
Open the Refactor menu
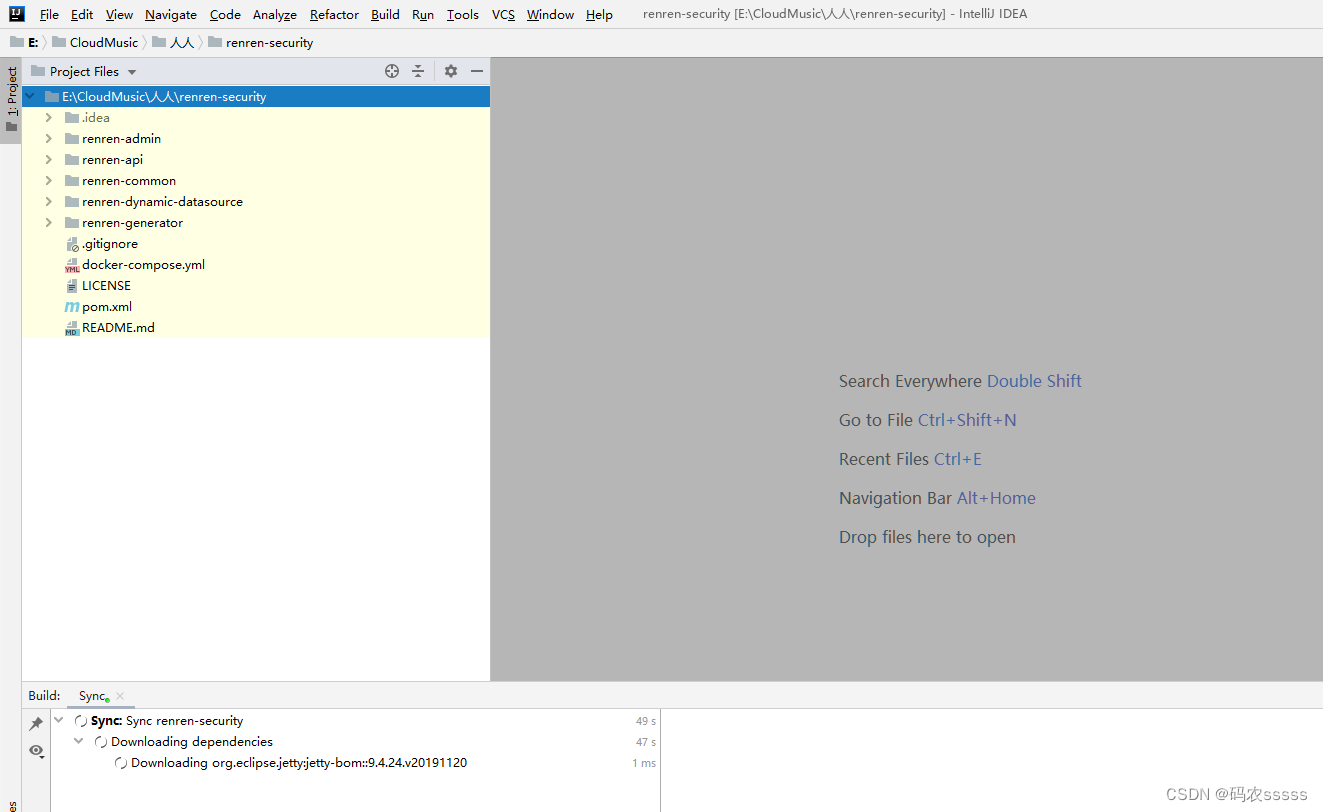(334, 14)
